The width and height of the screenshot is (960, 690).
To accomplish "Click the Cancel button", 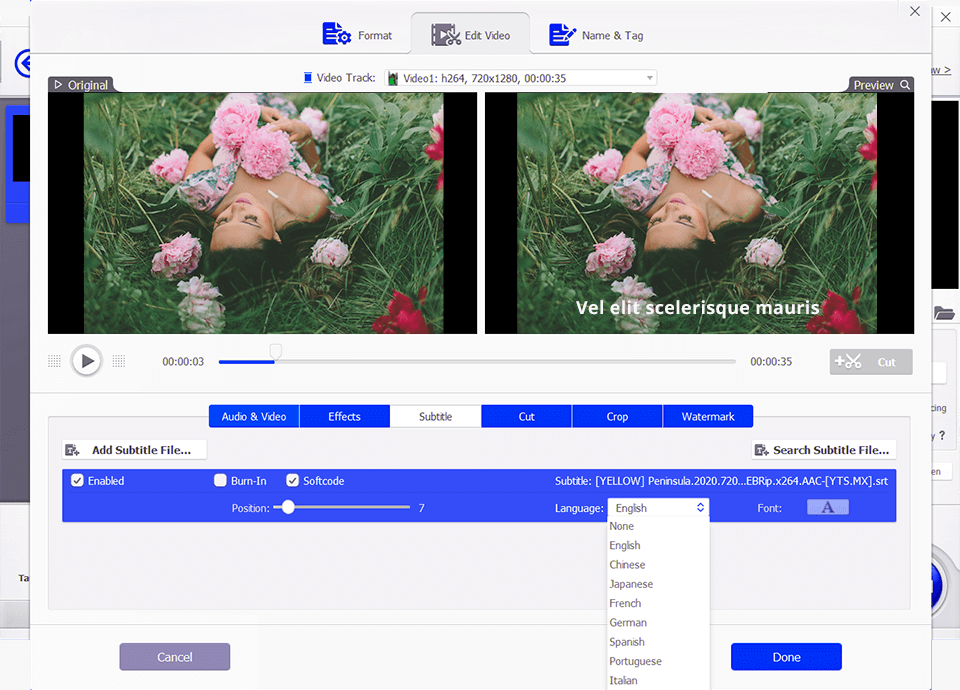I will coord(174,657).
